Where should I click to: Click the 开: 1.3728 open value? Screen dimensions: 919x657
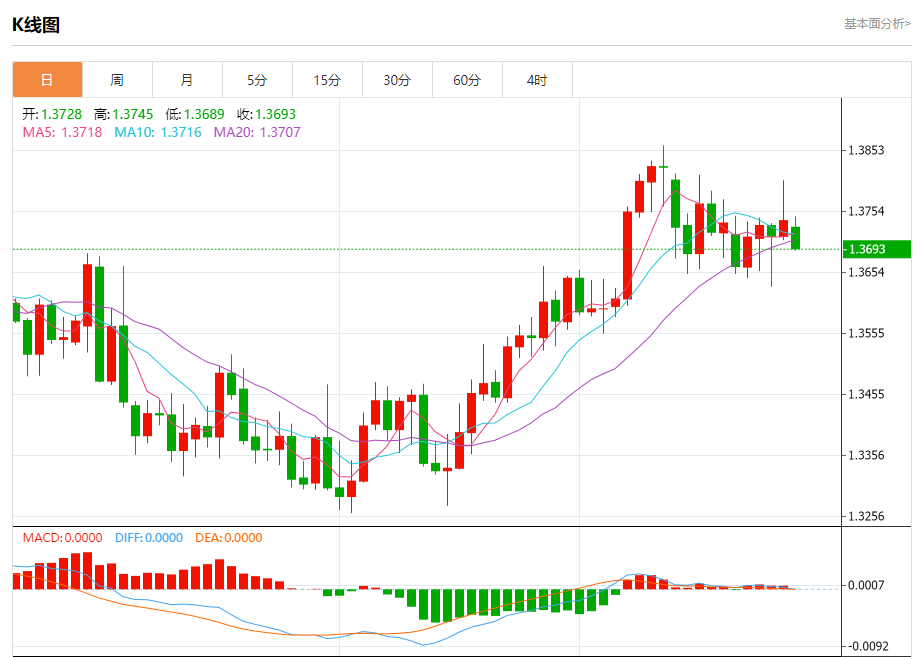(x=52, y=114)
